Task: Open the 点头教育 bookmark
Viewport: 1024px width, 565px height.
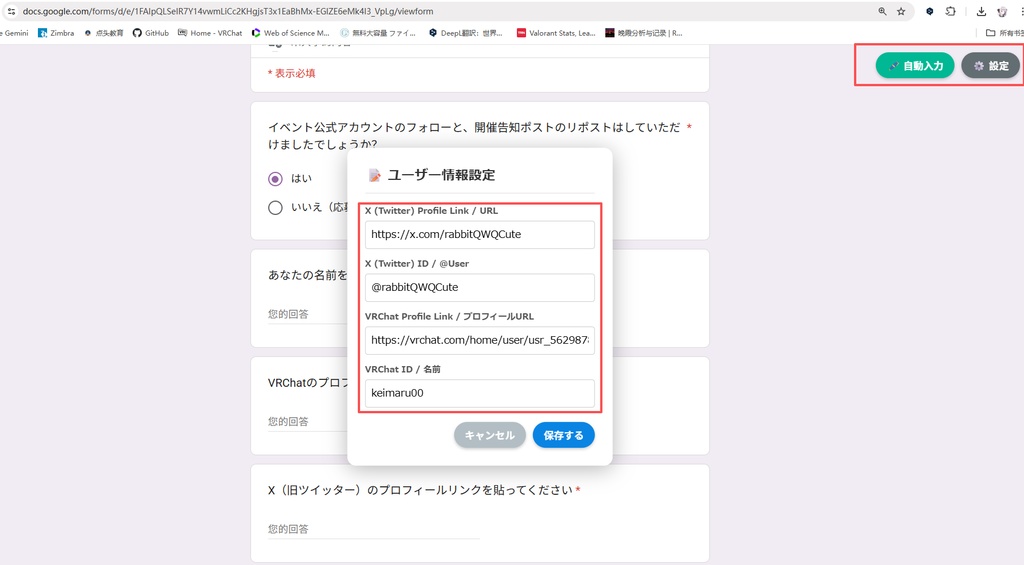Action: [104, 33]
